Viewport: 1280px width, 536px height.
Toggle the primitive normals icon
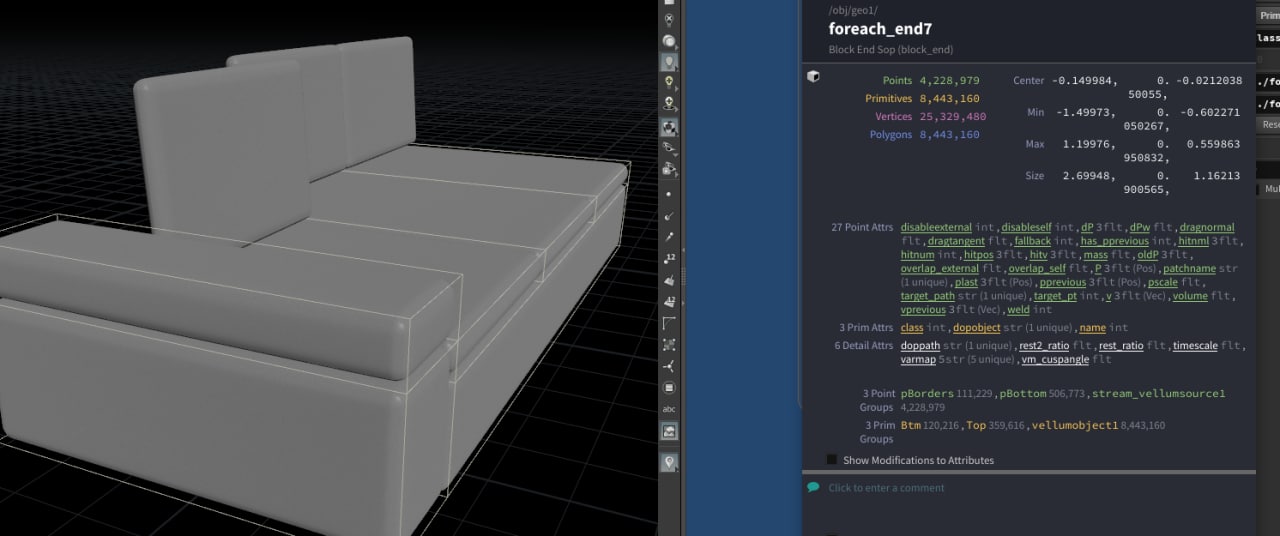click(669, 280)
